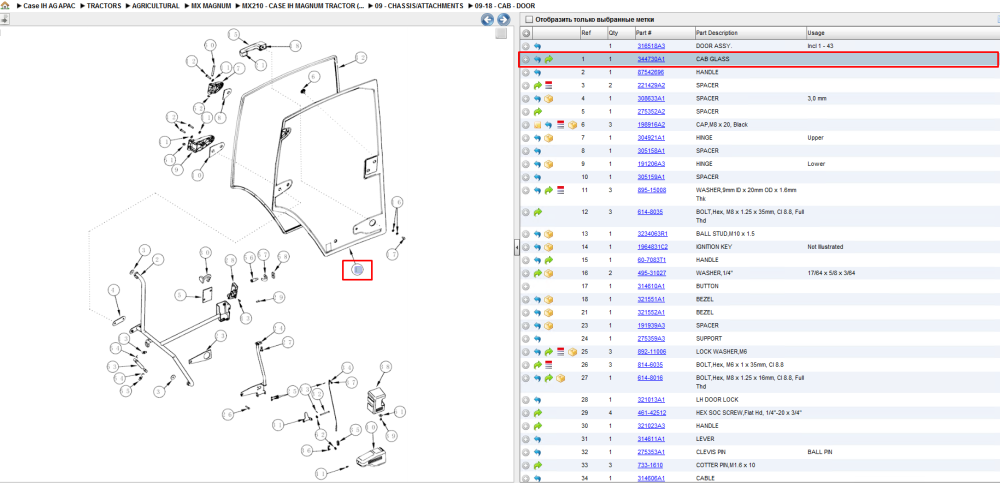Open the 'Case IH AG APAC' breadcrumb
The image size is (1000, 483).
click(49, 6)
